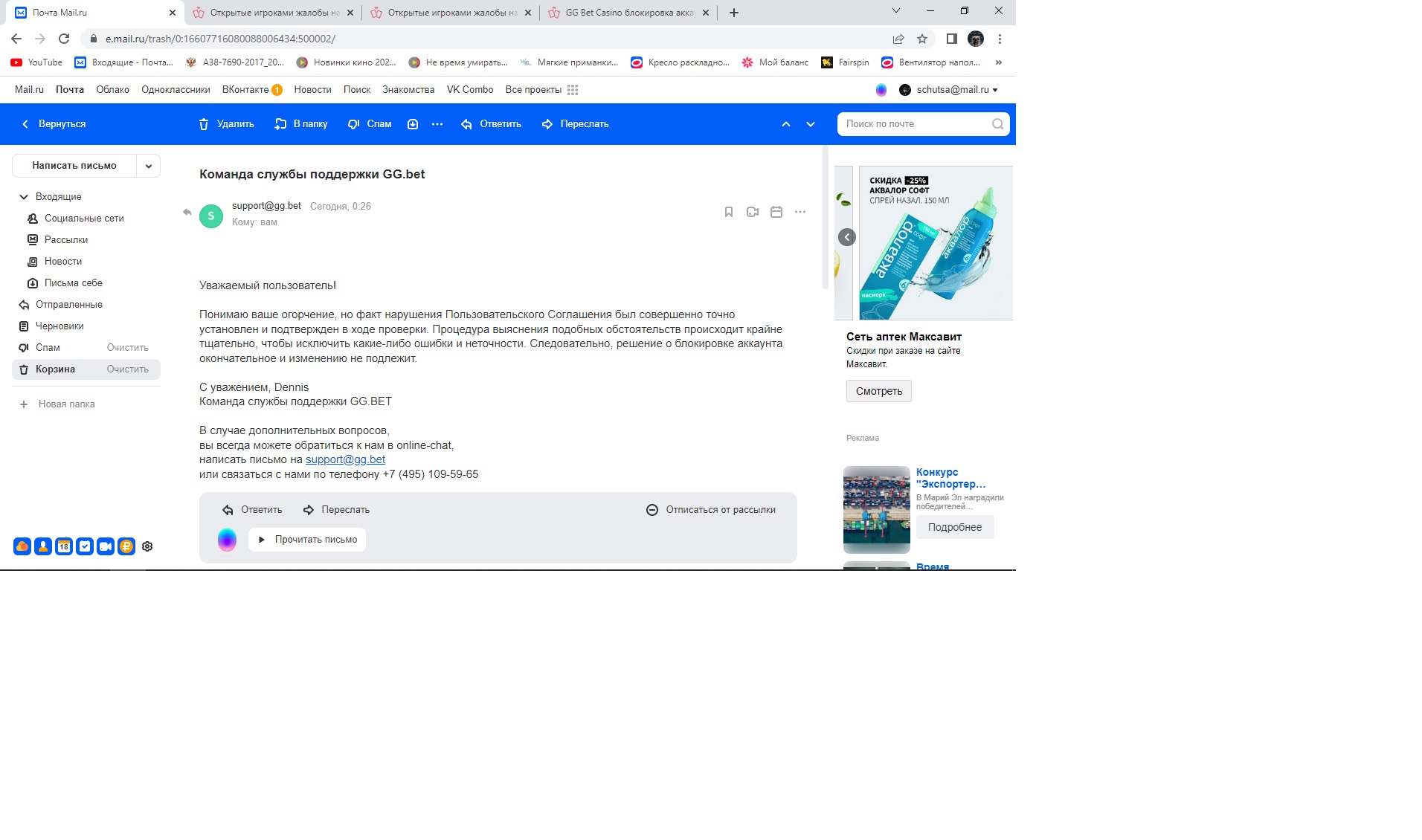Switch to GG Bet Casino блокировка tab

coord(628,13)
